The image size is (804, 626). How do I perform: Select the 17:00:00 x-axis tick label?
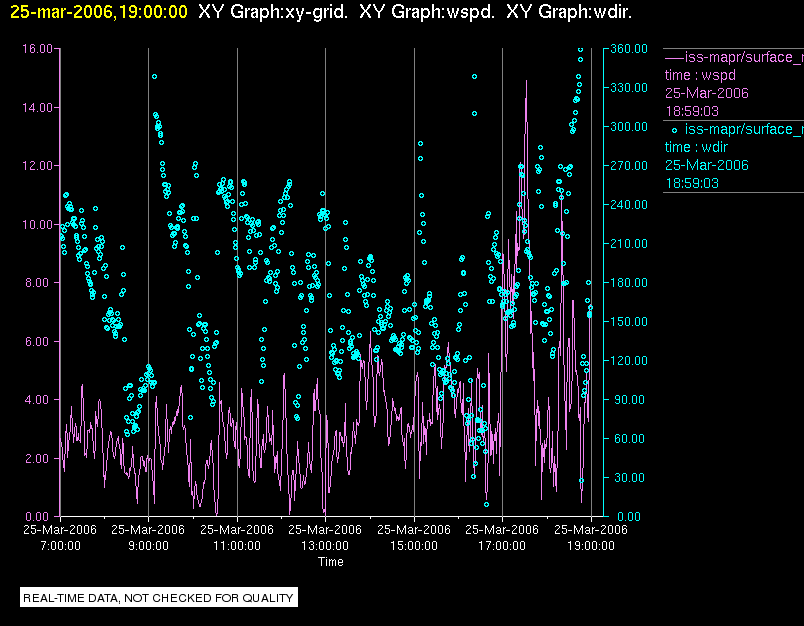point(502,546)
